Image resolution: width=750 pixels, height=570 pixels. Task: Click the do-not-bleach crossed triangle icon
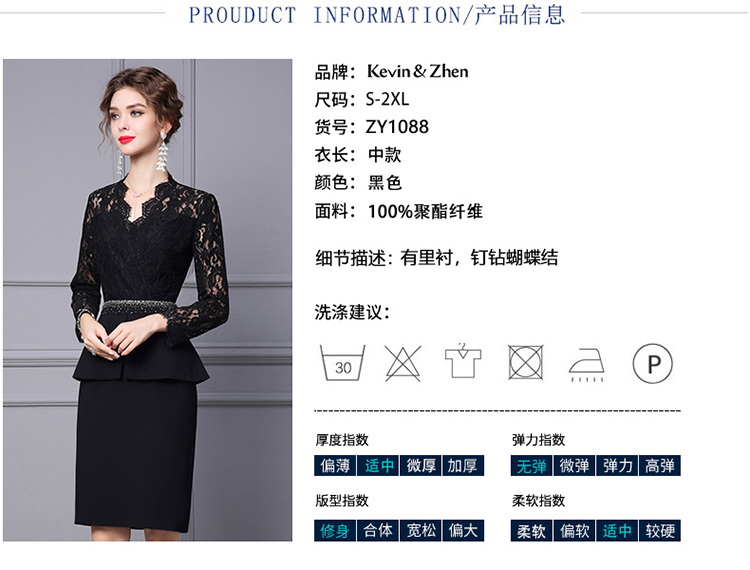coord(403,363)
